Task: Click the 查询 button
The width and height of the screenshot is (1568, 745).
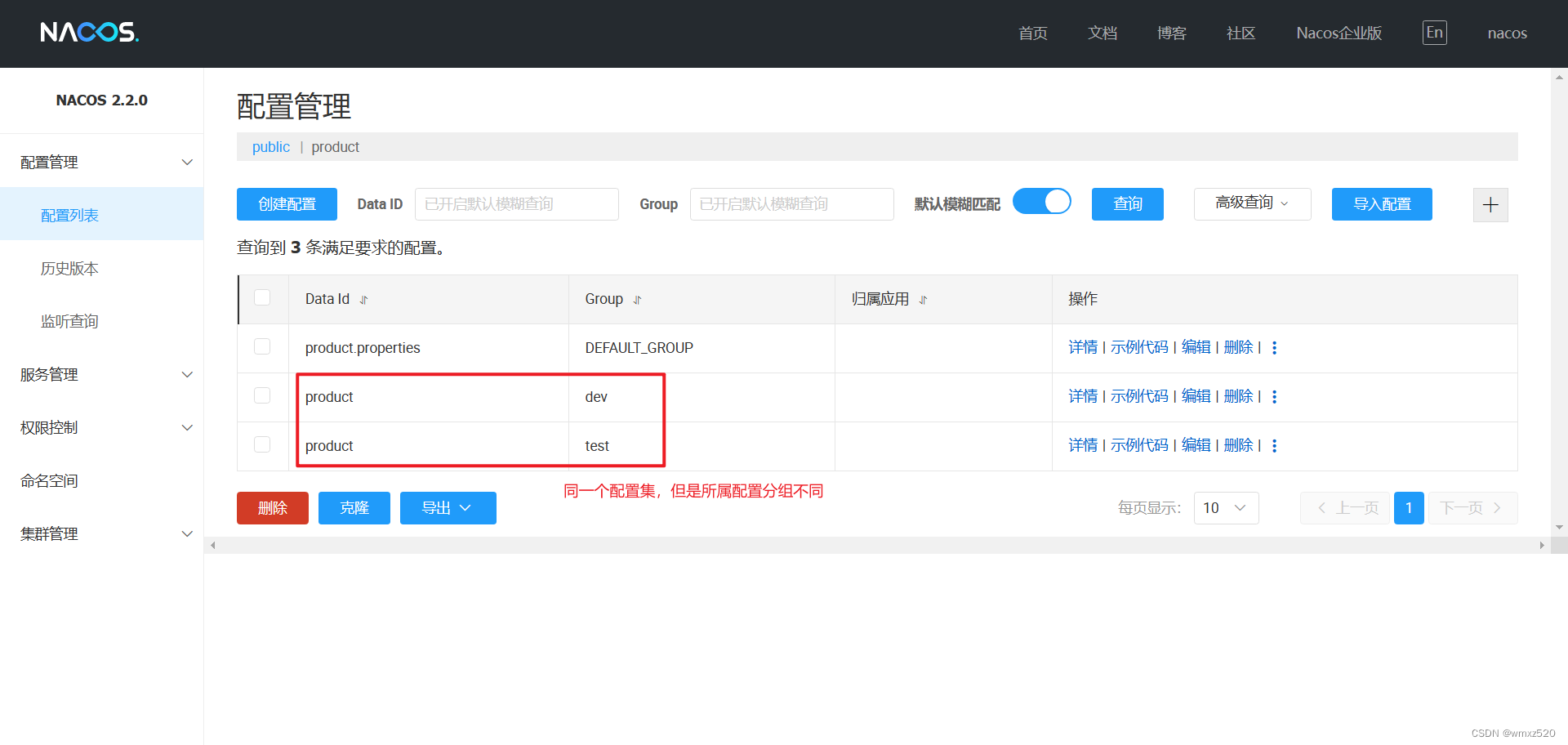Action: [x=1127, y=204]
